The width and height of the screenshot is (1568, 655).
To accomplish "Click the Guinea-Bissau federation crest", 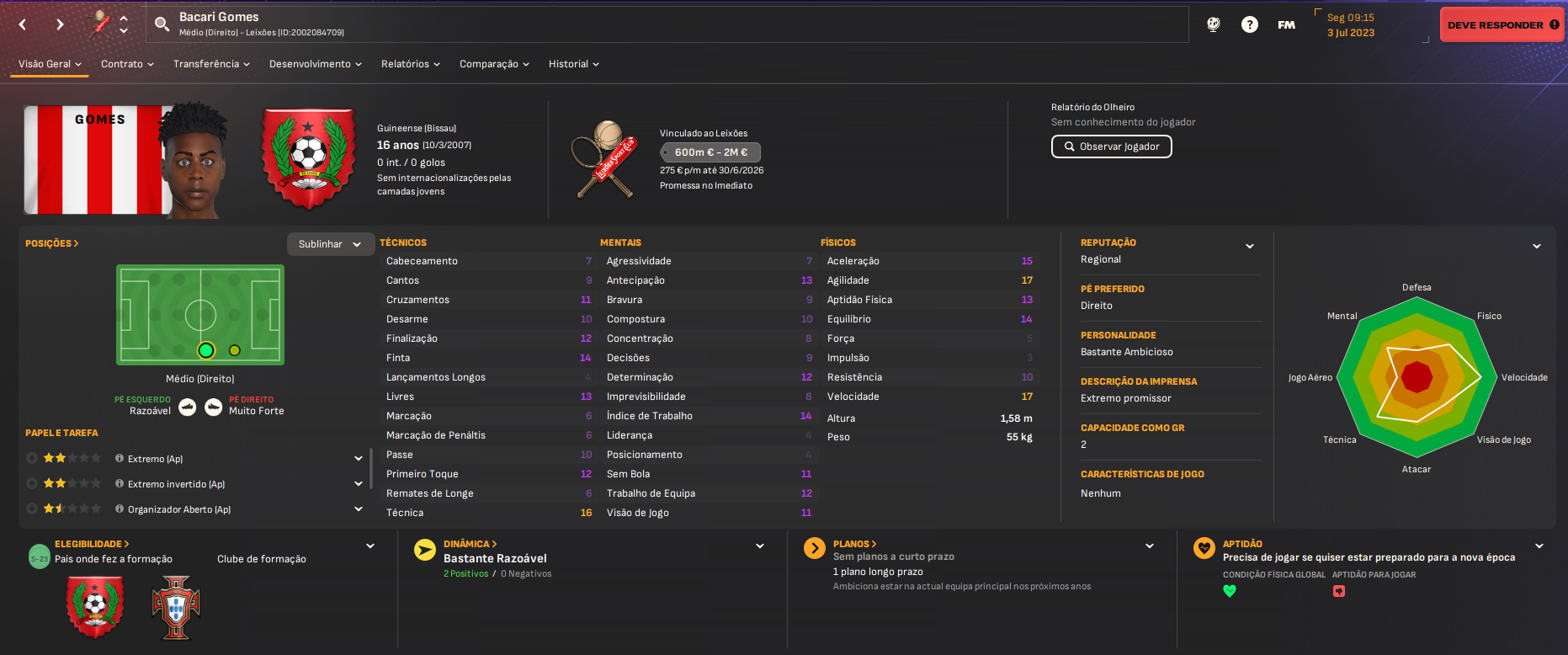I will coord(308,158).
